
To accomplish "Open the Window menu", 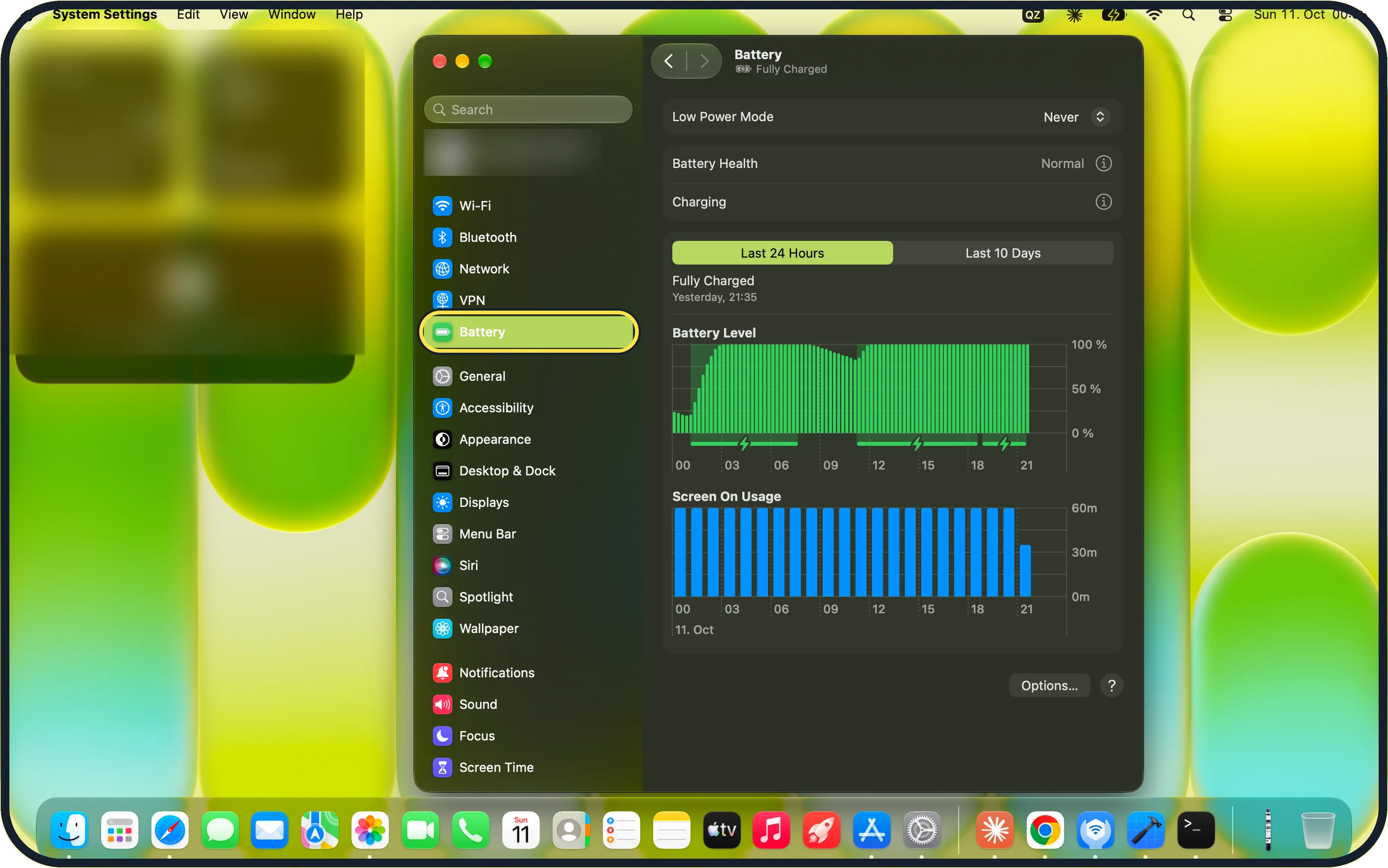I will [x=292, y=14].
